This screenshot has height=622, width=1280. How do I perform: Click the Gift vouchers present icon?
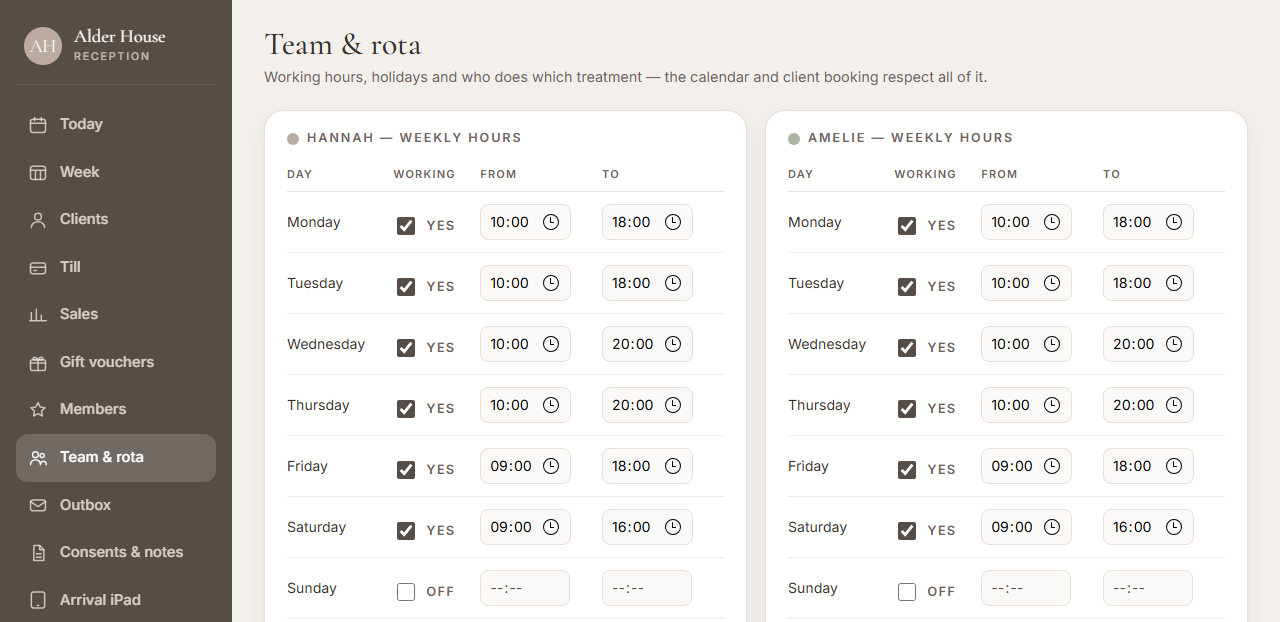point(38,362)
